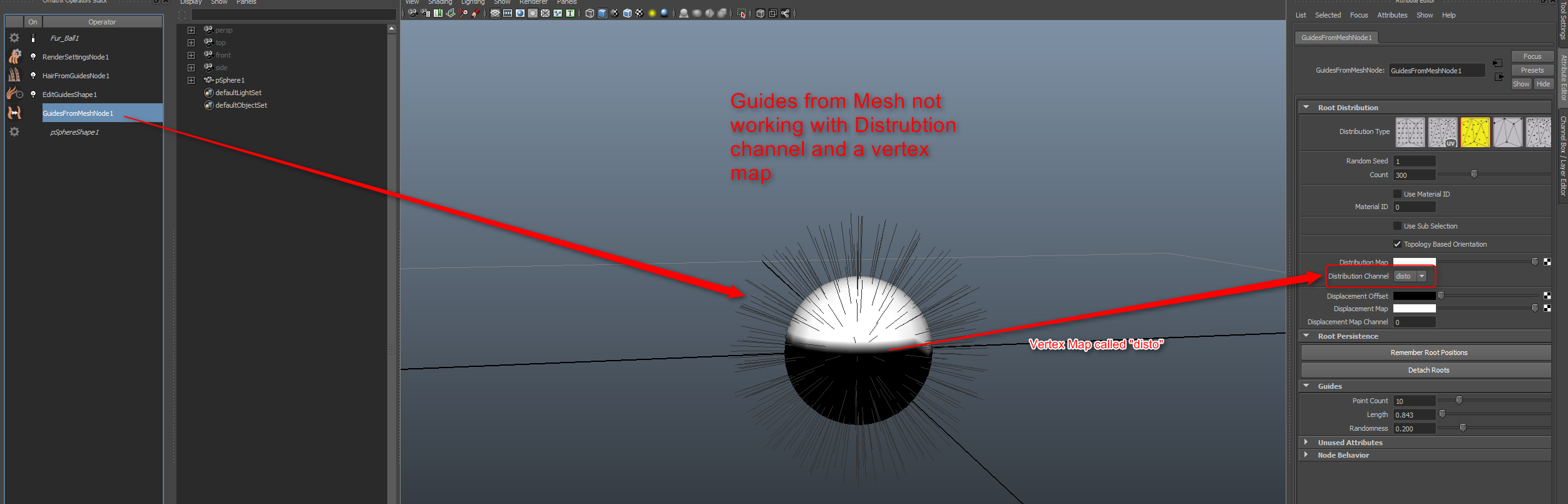Click the yellow use-all-lights icon
The height and width of the screenshot is (504, 1568).
[x=652, y=13]
